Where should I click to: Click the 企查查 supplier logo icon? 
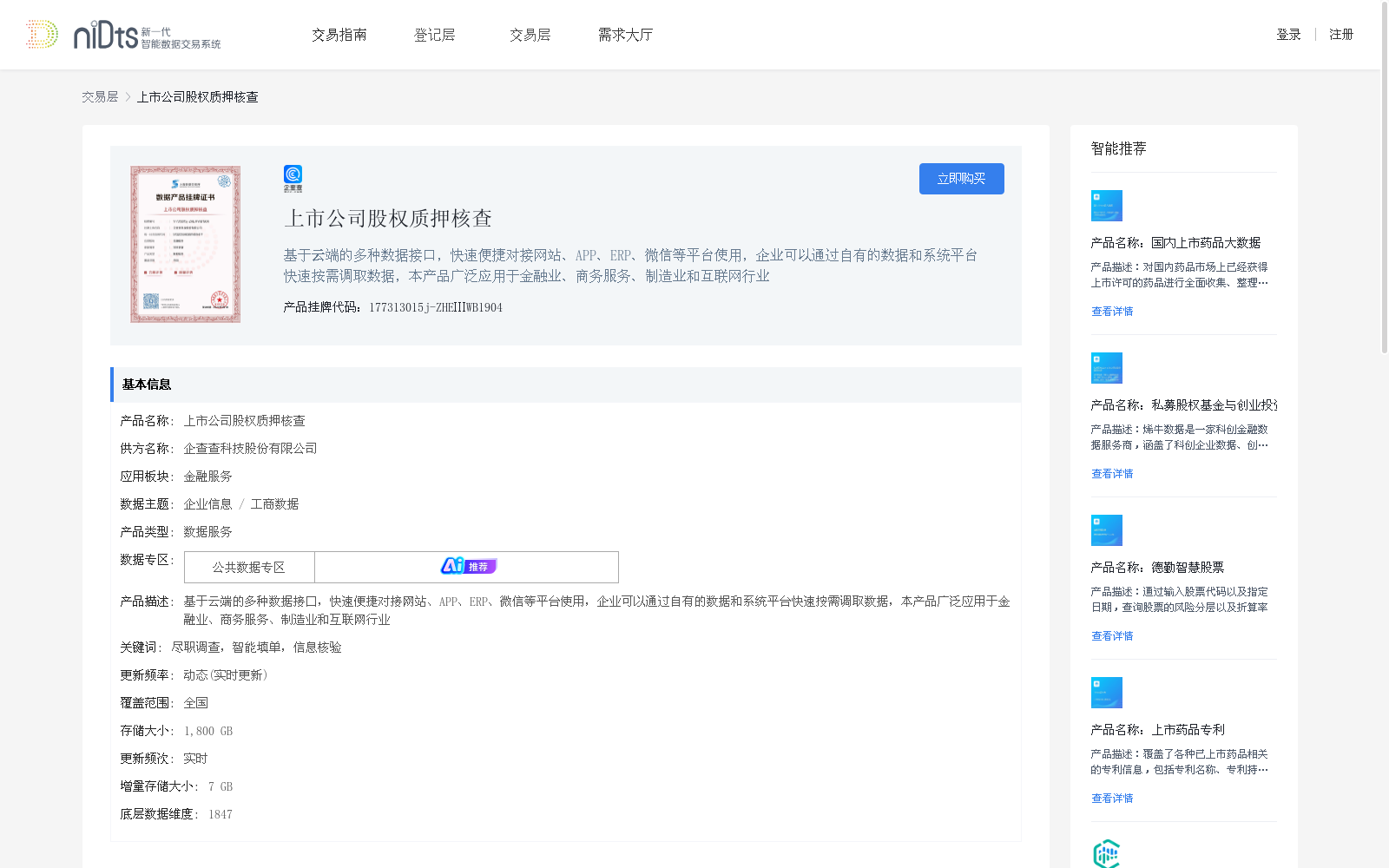(x=293, y=179)
